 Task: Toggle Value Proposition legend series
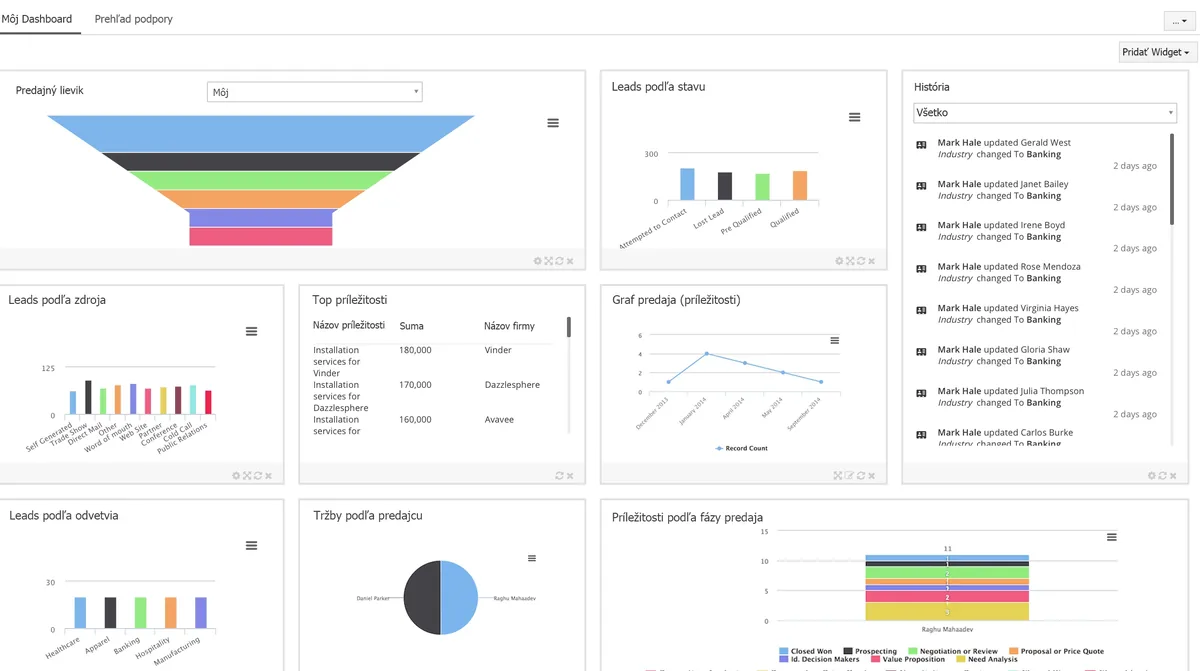[x=907, y=659]
